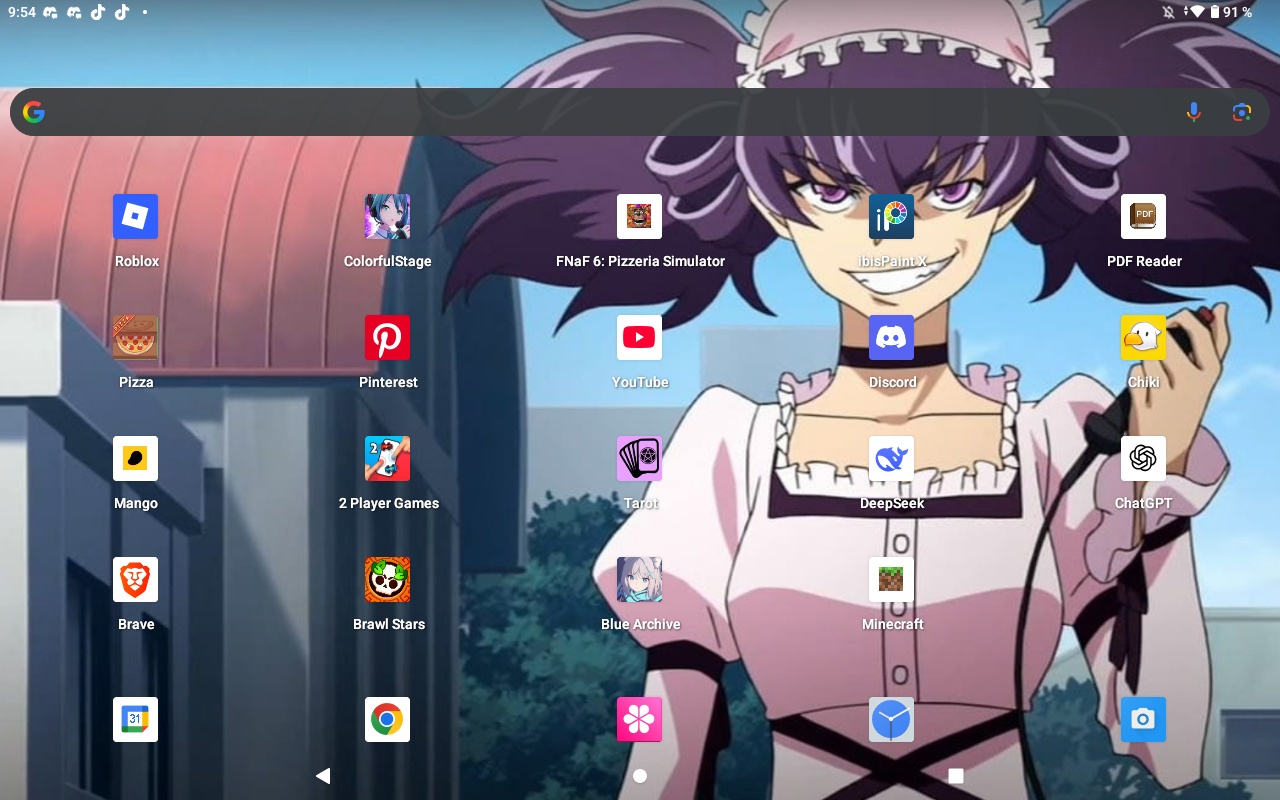The height and width of the screenshot is (800, 1280).
Task: Launch the ibisPaint X drawing app
Action: coord(891,217)
